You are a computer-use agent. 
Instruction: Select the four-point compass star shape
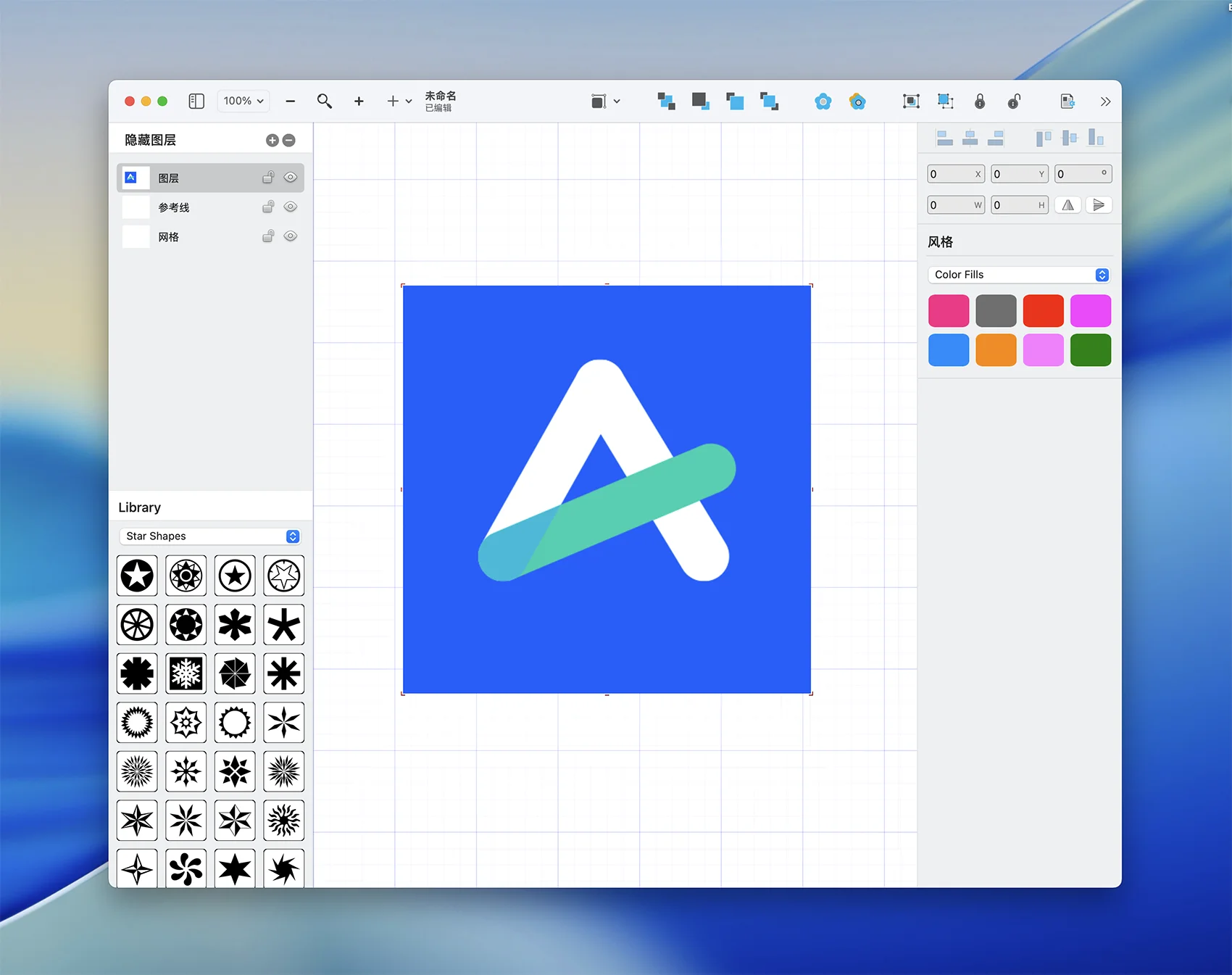(x=137, y=868)
